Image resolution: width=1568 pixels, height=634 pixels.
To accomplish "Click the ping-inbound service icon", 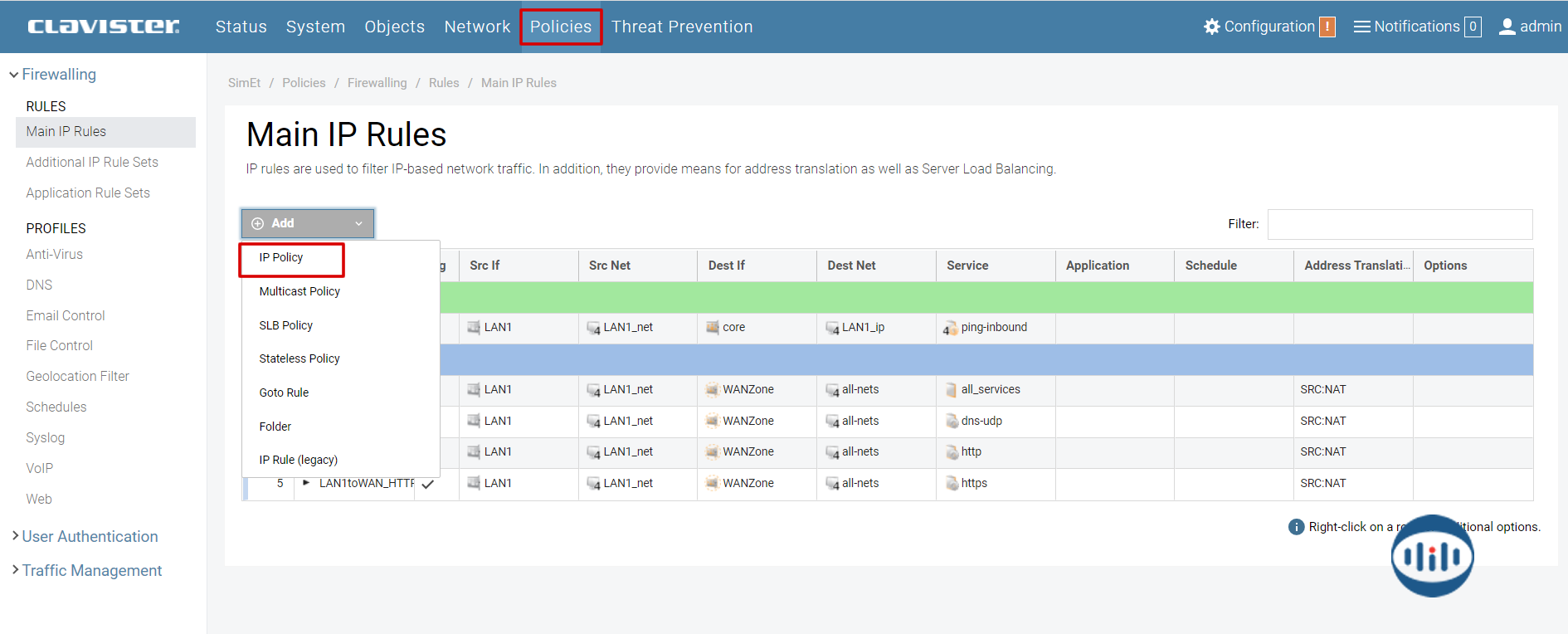I will click(950, 329).
